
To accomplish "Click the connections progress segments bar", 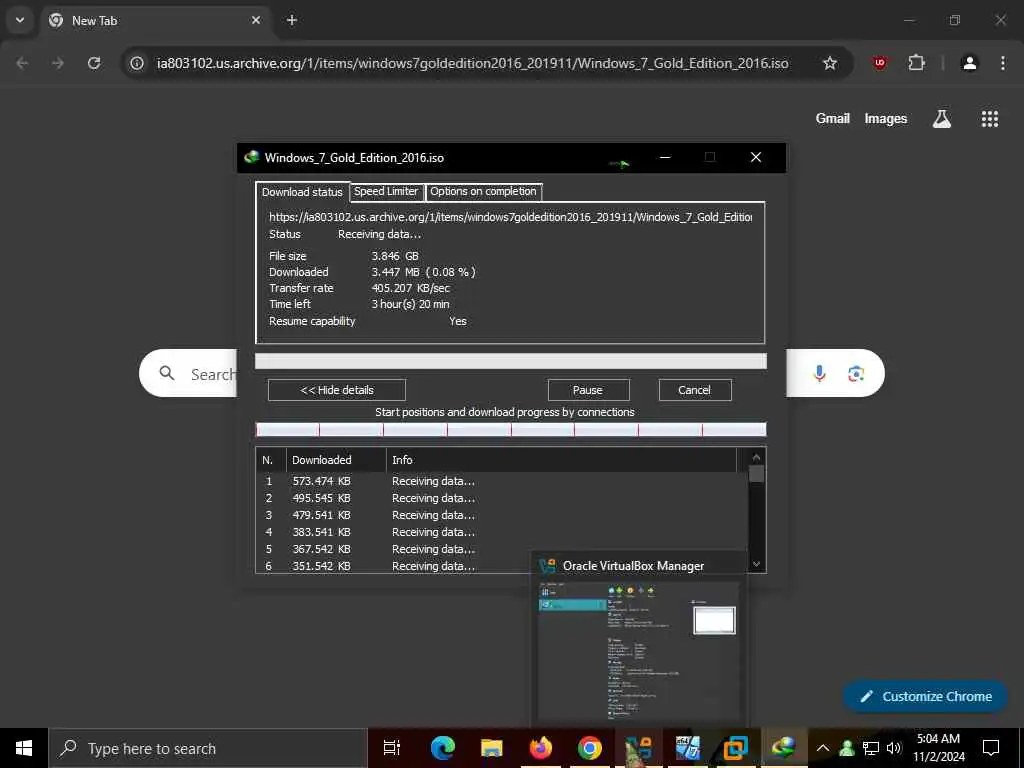I will [511, 429].
